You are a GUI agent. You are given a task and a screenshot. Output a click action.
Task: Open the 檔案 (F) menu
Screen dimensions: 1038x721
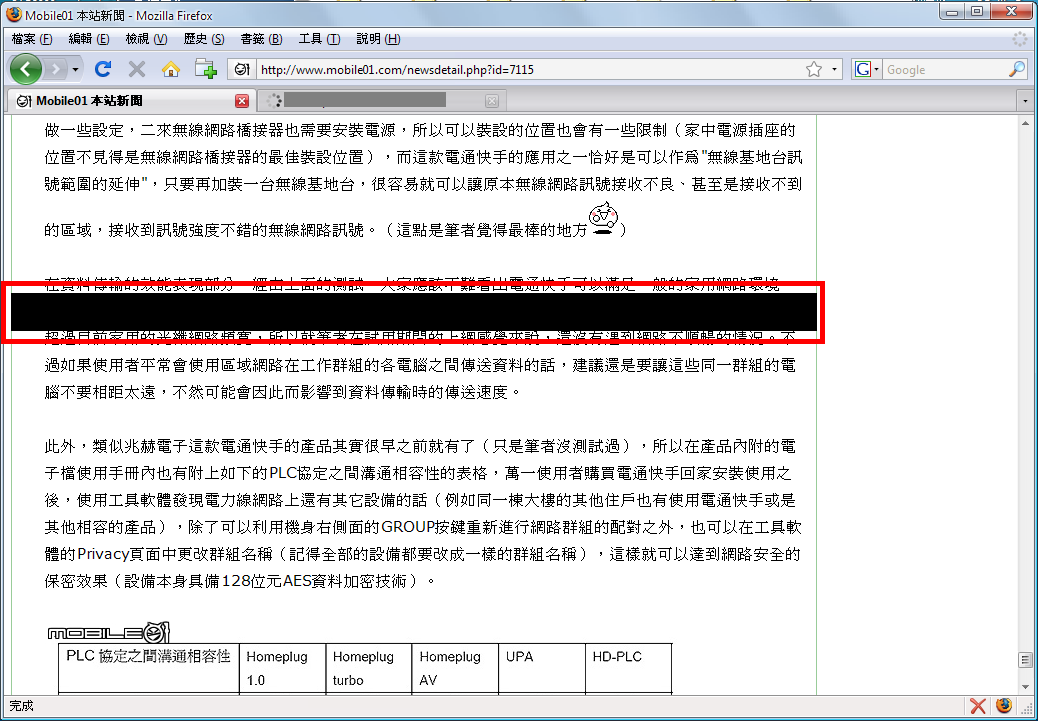coord(32,39)
